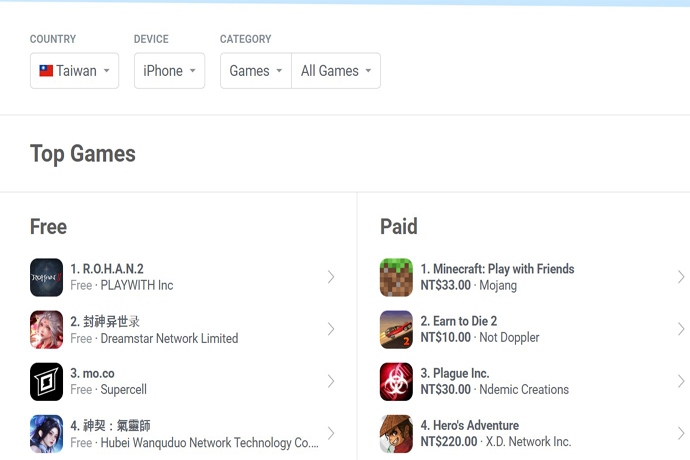Click the 封神异世录 app icon

(x=46, y=329)
